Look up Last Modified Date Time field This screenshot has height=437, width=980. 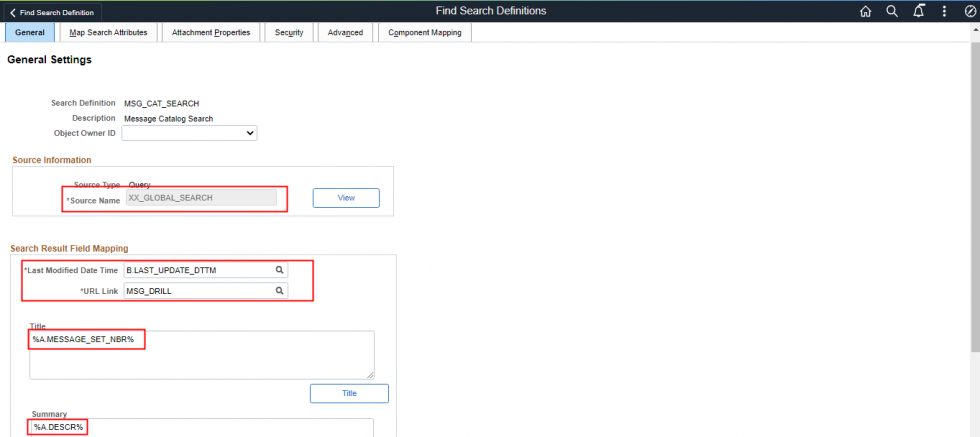coord(280,270)
